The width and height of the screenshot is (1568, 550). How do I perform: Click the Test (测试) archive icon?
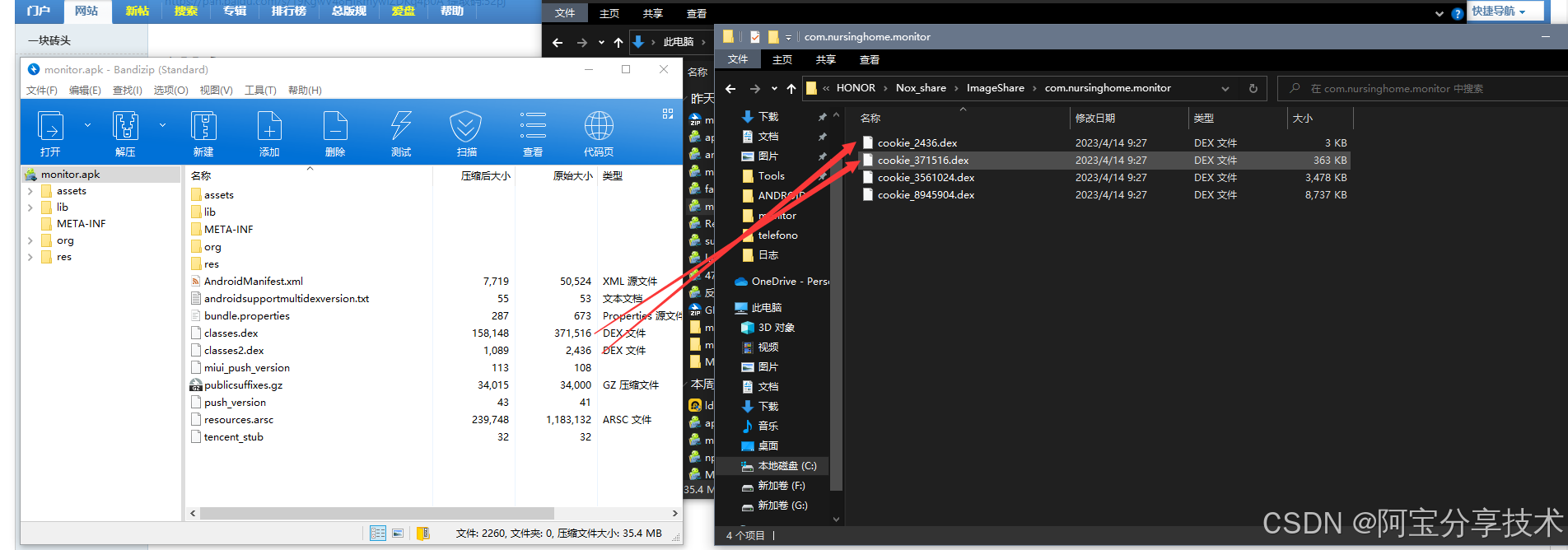(x=401, y=126)
